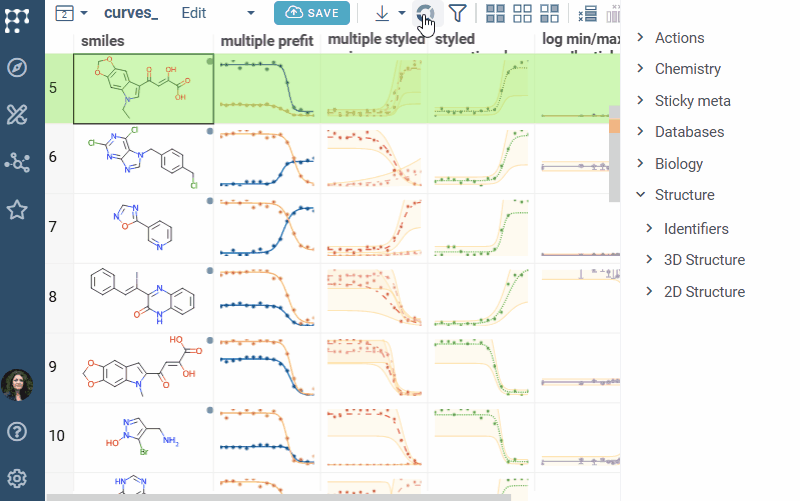Click multiple prefit curve in row 6
Screen dimensions: 800x501
click(x=267, y=158)
